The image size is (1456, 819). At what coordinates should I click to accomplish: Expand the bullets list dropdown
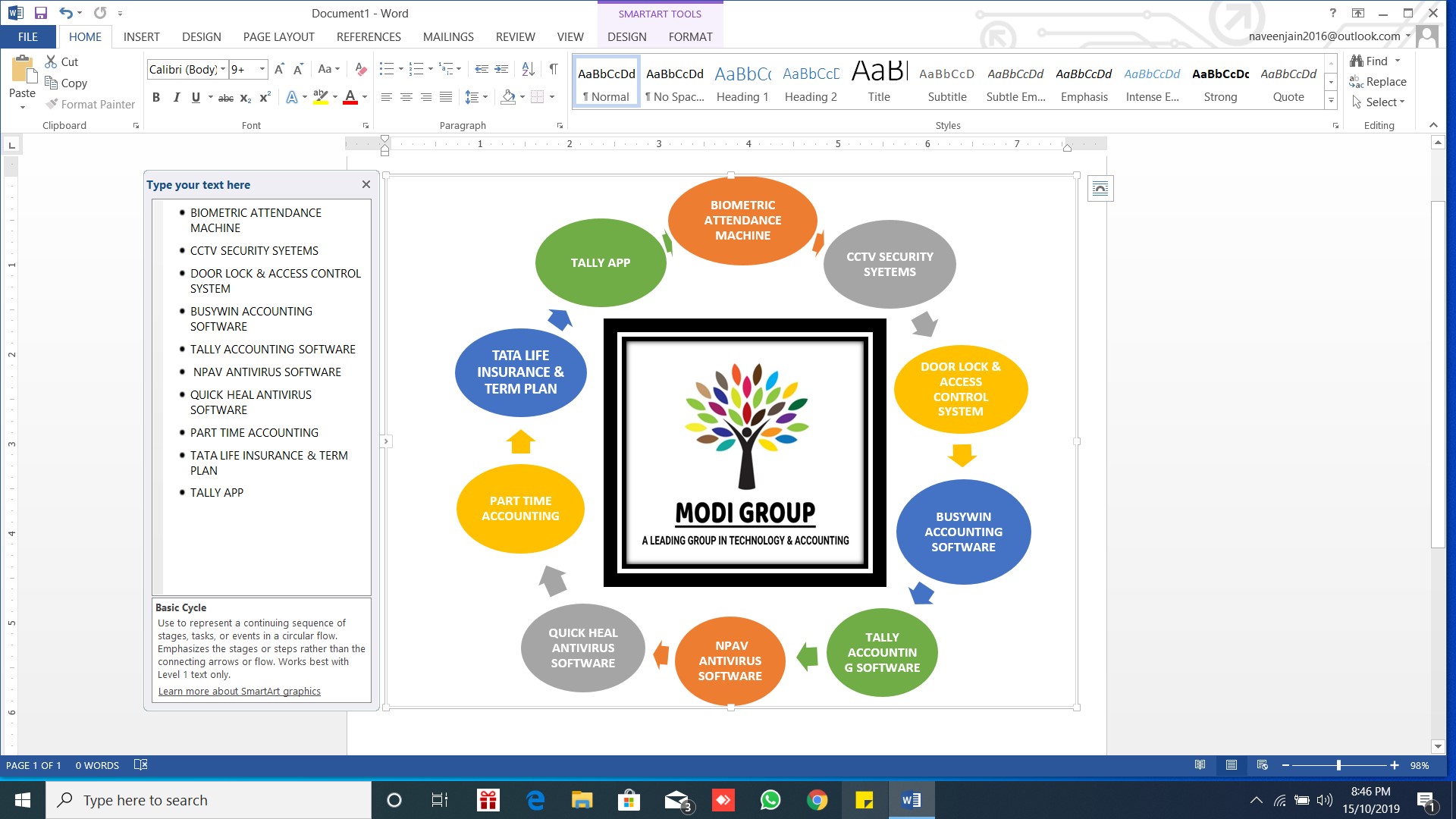coord(401,69)
